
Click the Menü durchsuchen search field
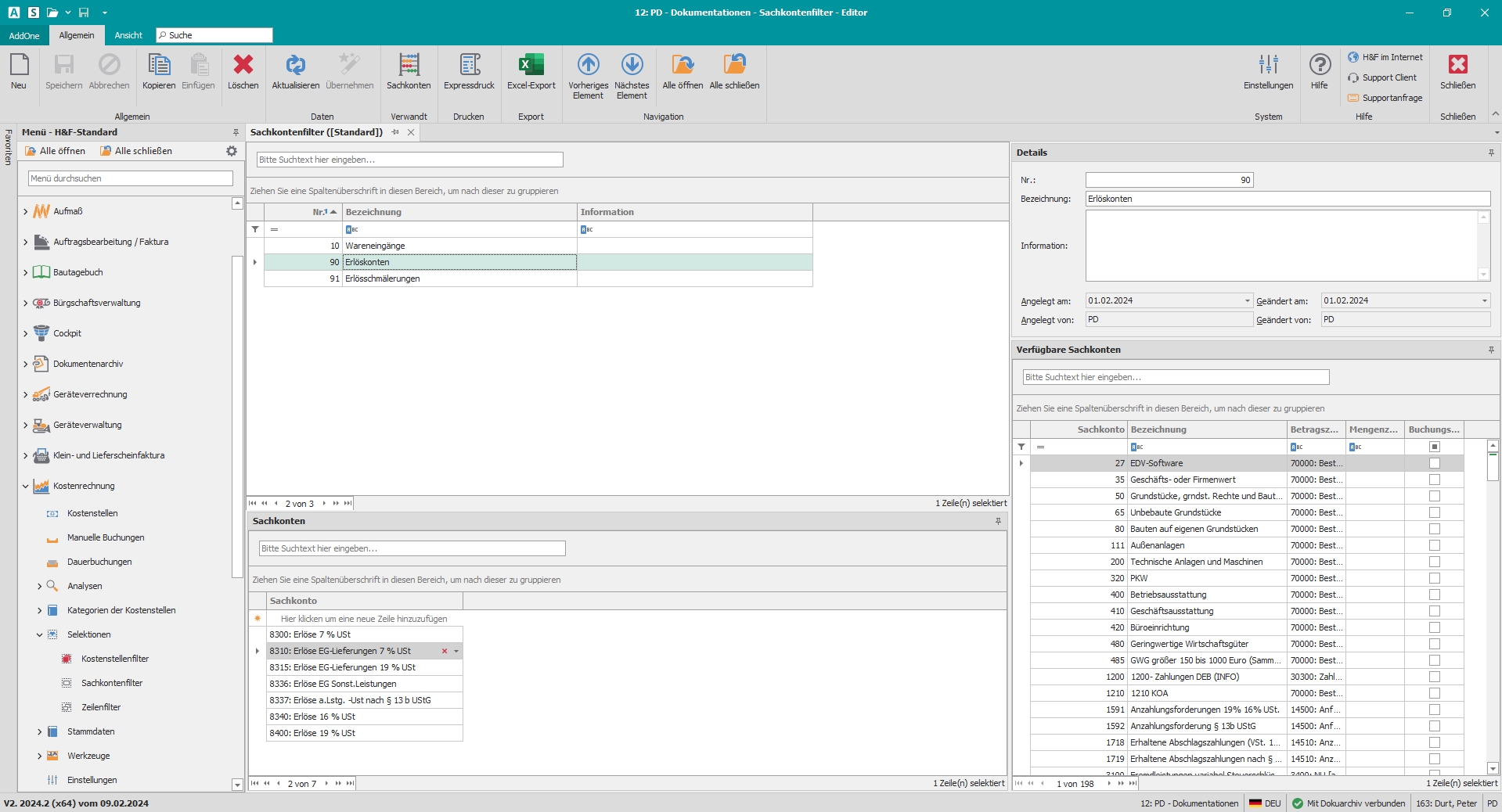pyautogui.click(x=131, y=178)
